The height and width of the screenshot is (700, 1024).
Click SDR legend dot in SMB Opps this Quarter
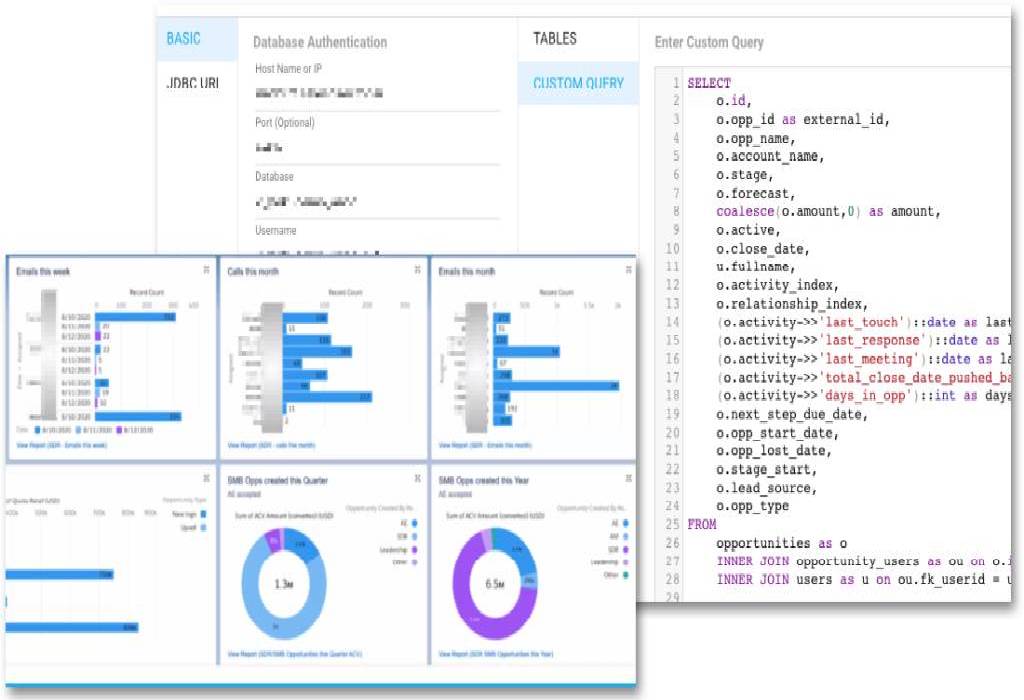tap(414, 537)
